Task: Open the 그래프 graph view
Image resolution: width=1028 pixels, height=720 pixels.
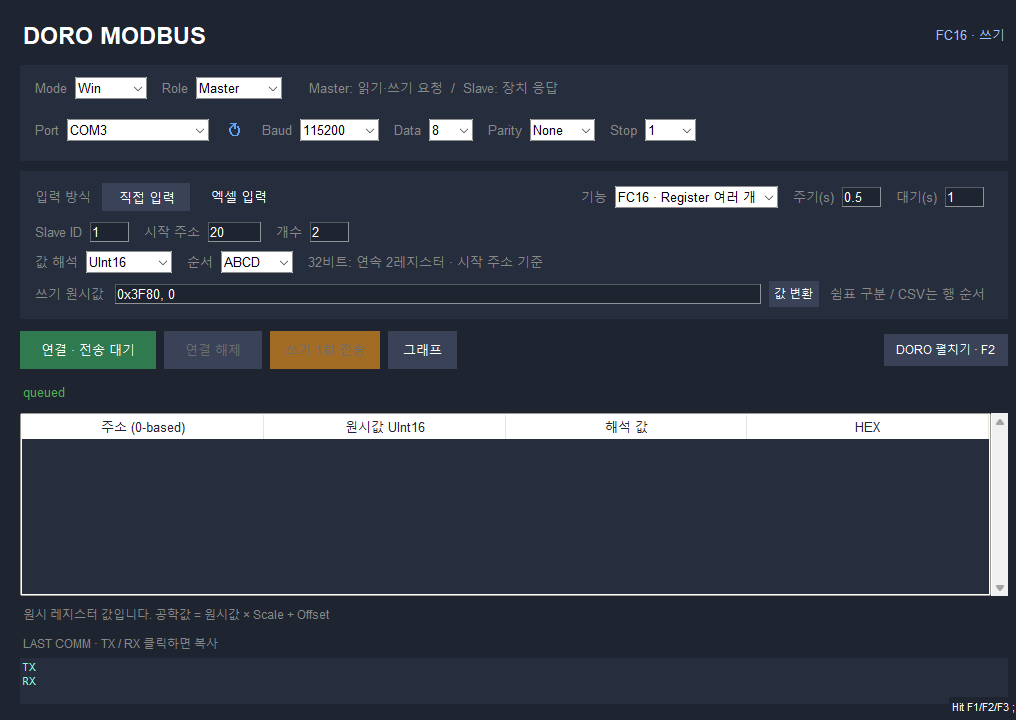Action: coord(422,350)
